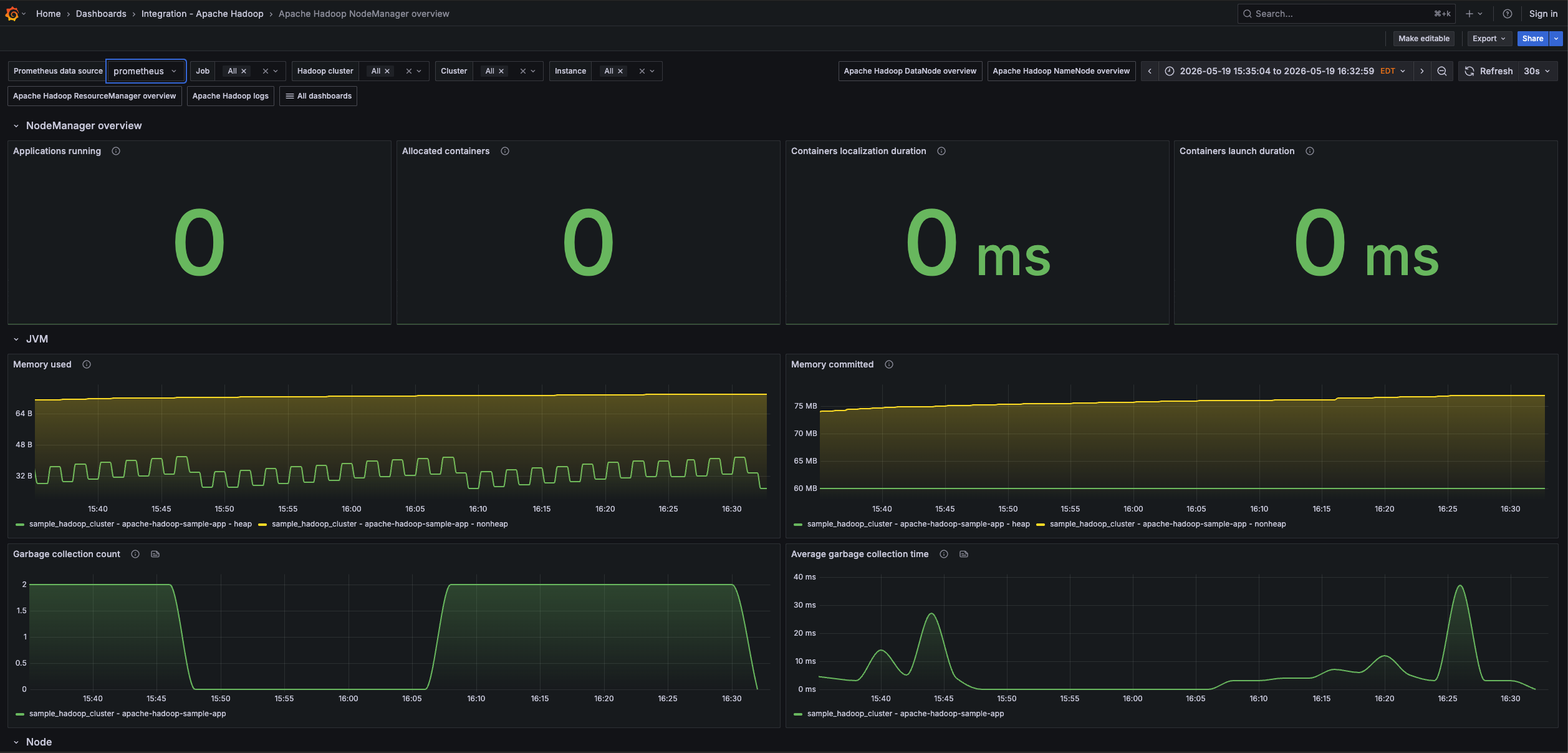Show info for Average garbage collection time
The width and height of the screenshot is (1568, 753).
click(944, 554)
